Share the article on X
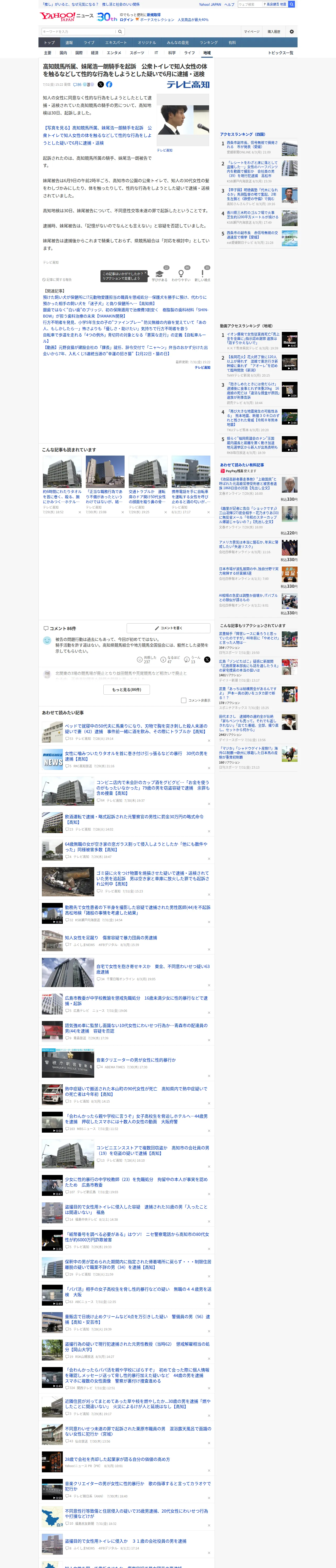The height and width of the screenshot is (1568, 336). tap(101, 85)
